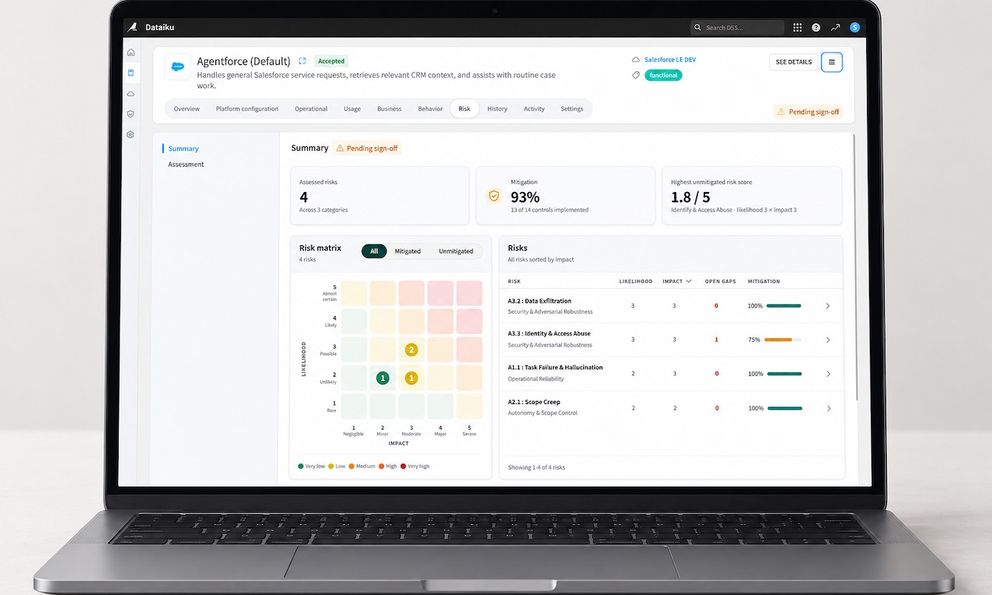Click warning icon in Summary pending badge
Image resolution: width=992 pixels, height=595 pixels.
340,148
